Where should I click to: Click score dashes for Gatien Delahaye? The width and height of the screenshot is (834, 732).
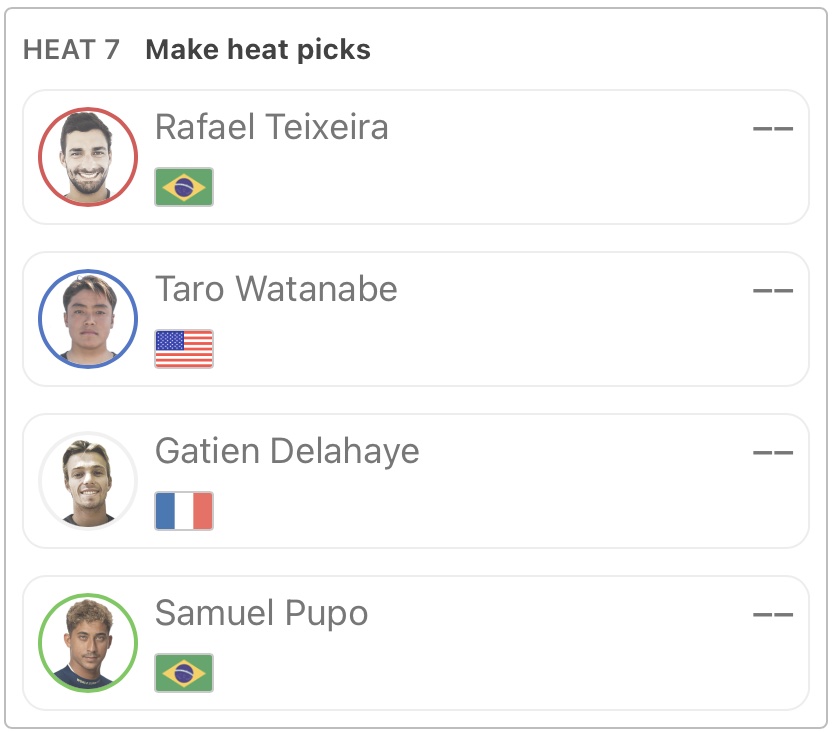772,453
